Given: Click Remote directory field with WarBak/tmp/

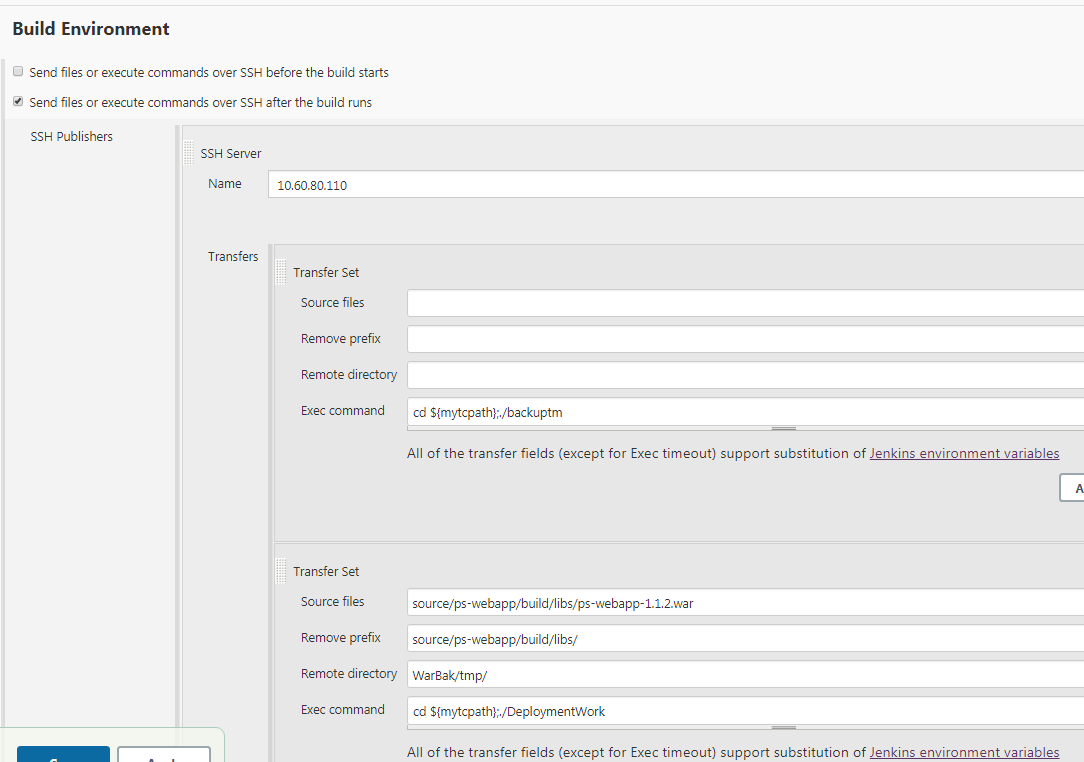Looking at the screenshot, I should 745,675.
